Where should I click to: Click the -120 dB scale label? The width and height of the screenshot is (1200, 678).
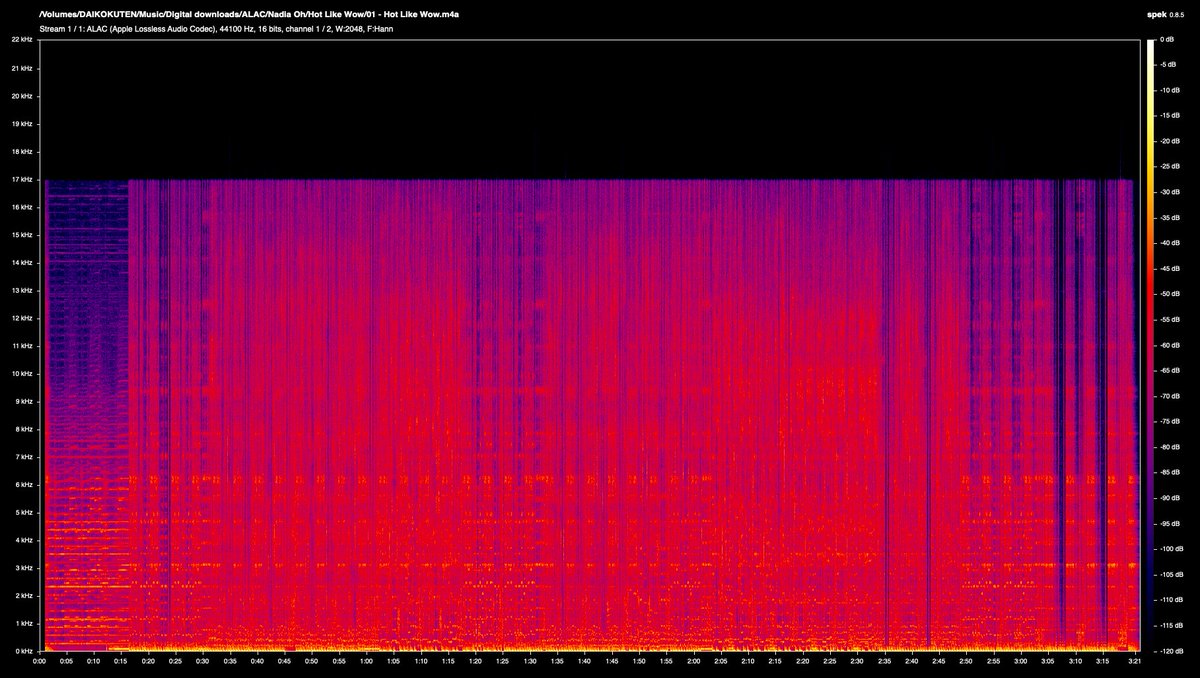pos(1173,651)
